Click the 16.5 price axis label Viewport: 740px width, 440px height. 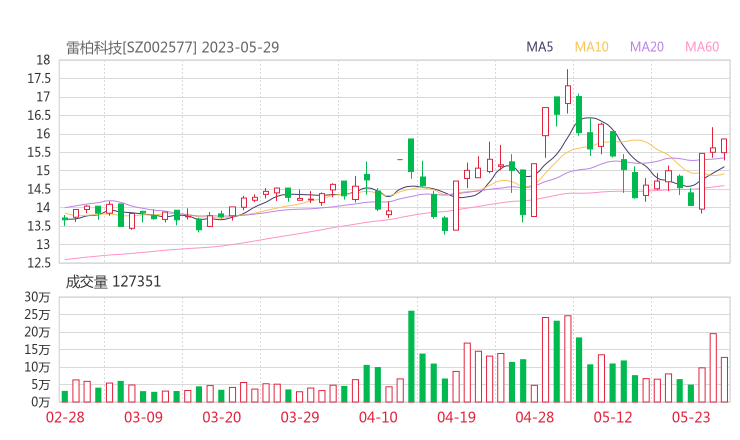(39, 115)
